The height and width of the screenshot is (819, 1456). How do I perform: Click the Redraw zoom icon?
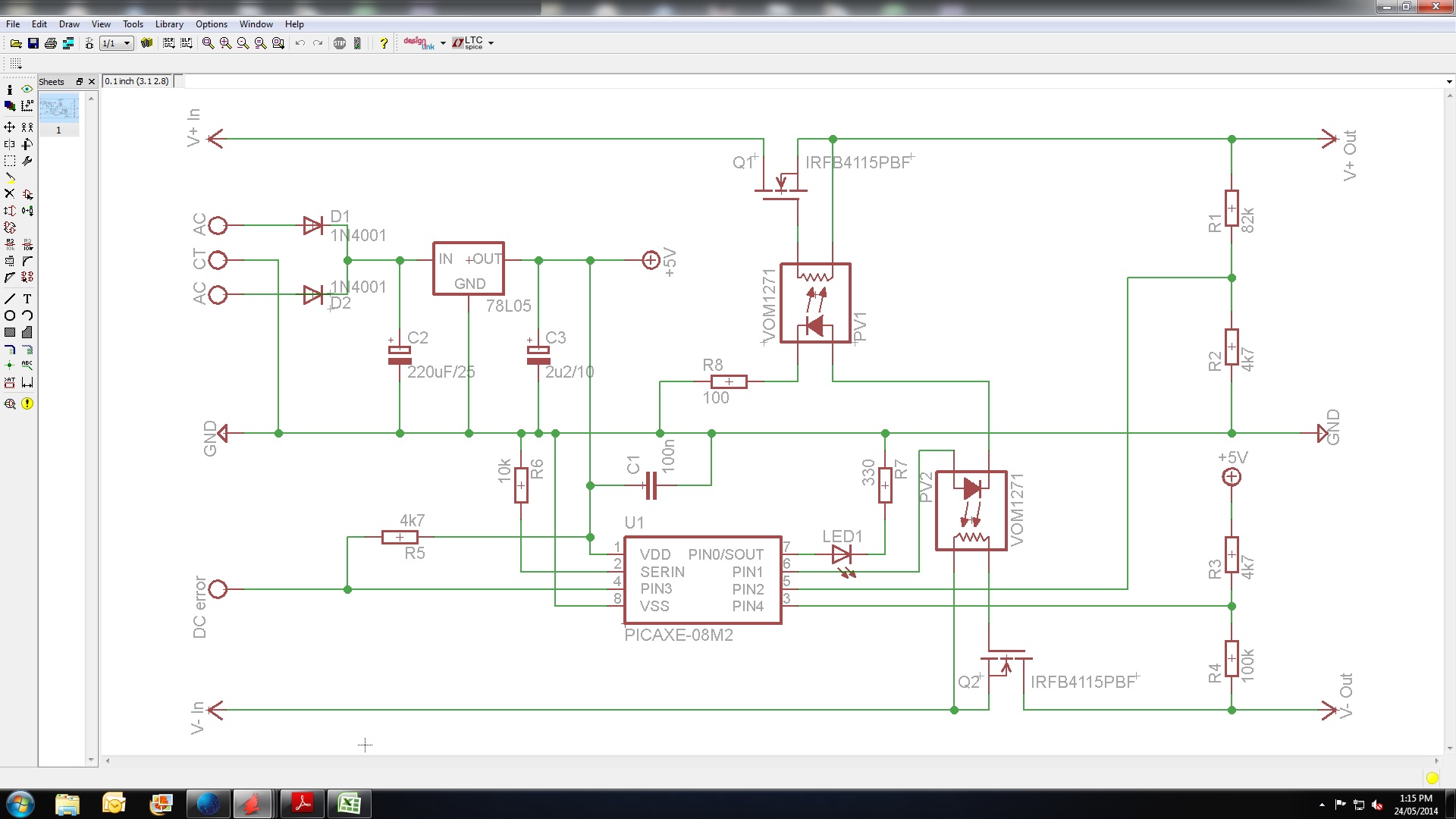click(x=260, y=43)
